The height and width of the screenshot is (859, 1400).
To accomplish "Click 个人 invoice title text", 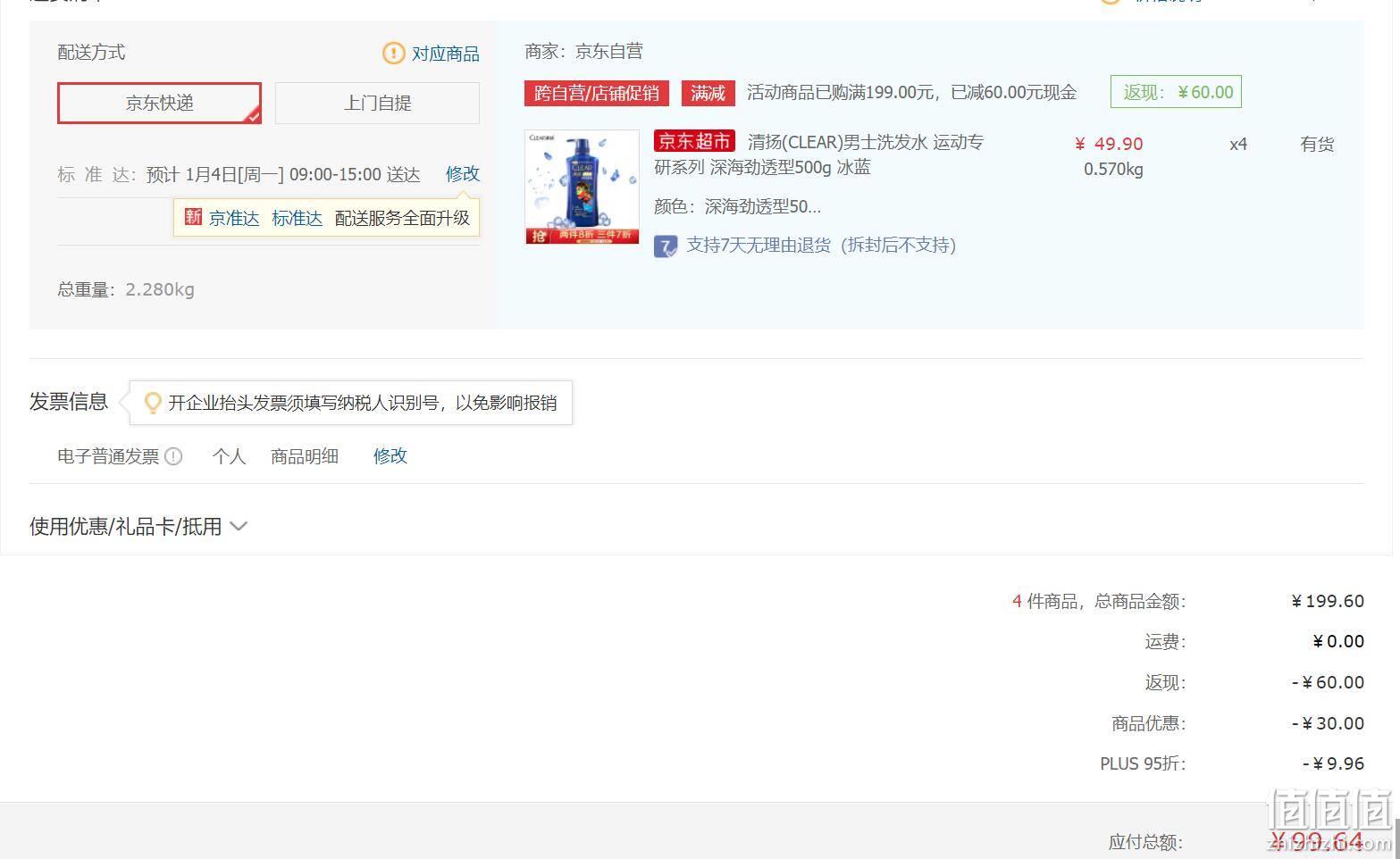I will click(229, 456).
